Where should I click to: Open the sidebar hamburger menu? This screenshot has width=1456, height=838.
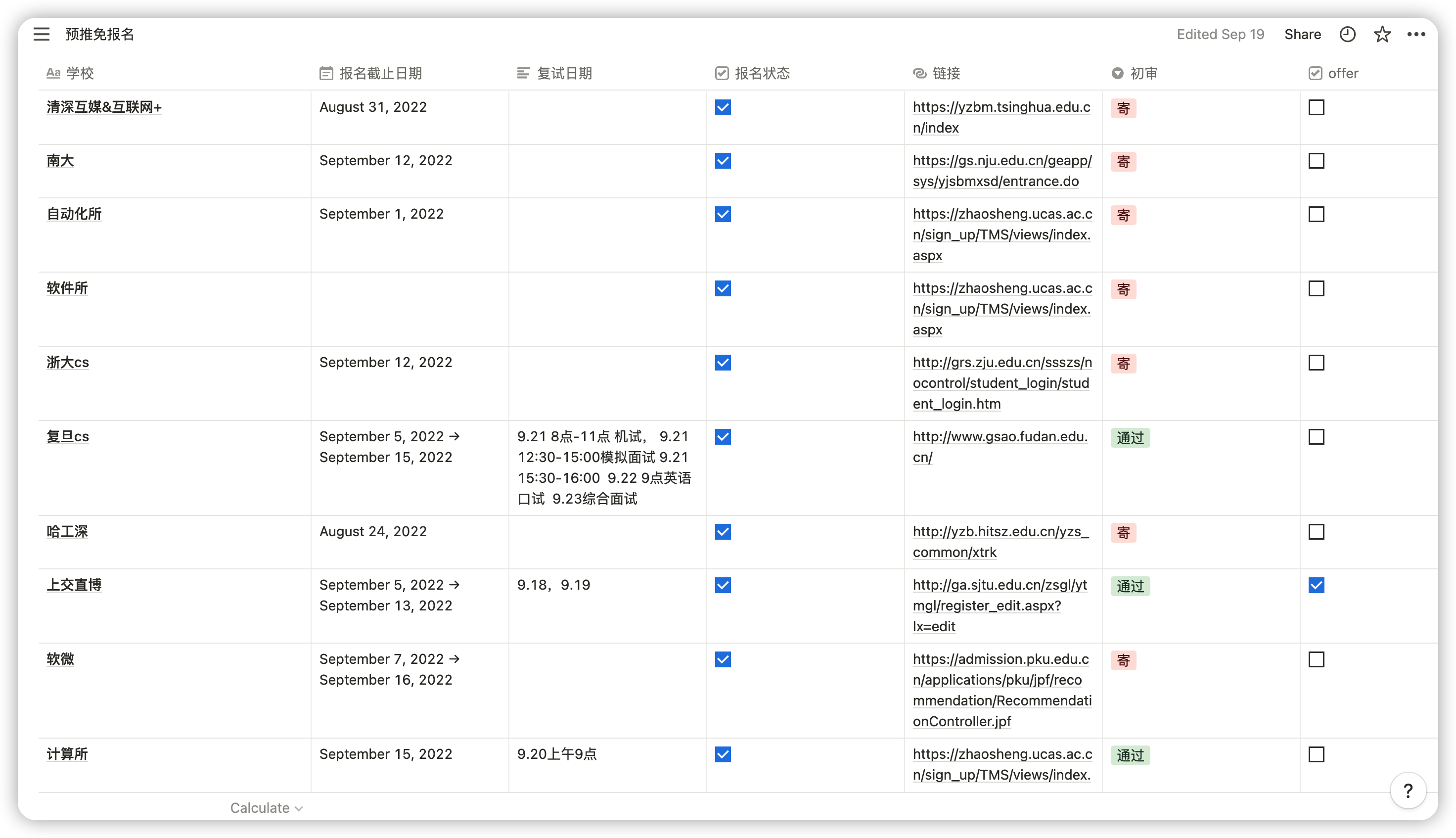tap(42, 35)
